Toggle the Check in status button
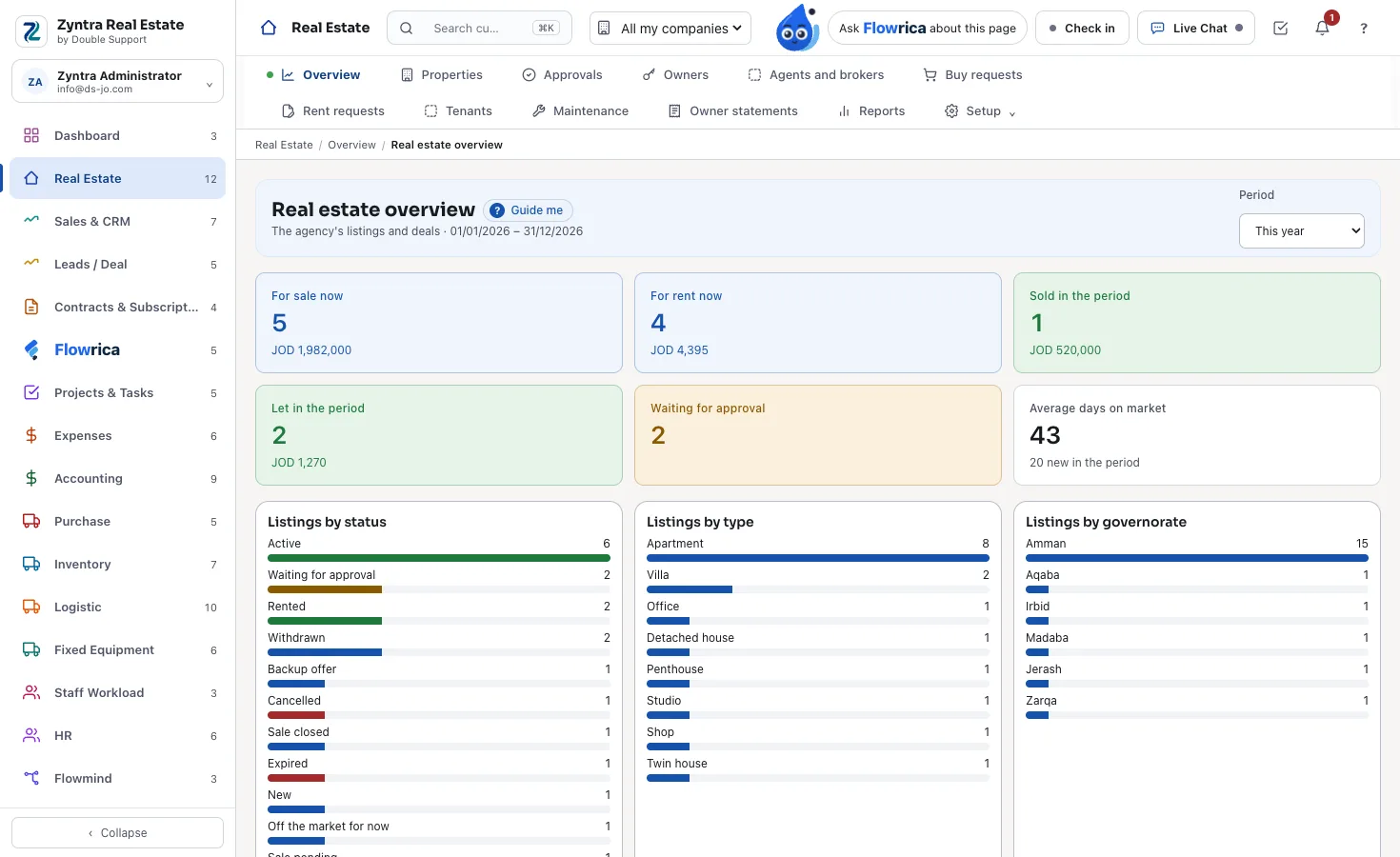 [1082, 29]
